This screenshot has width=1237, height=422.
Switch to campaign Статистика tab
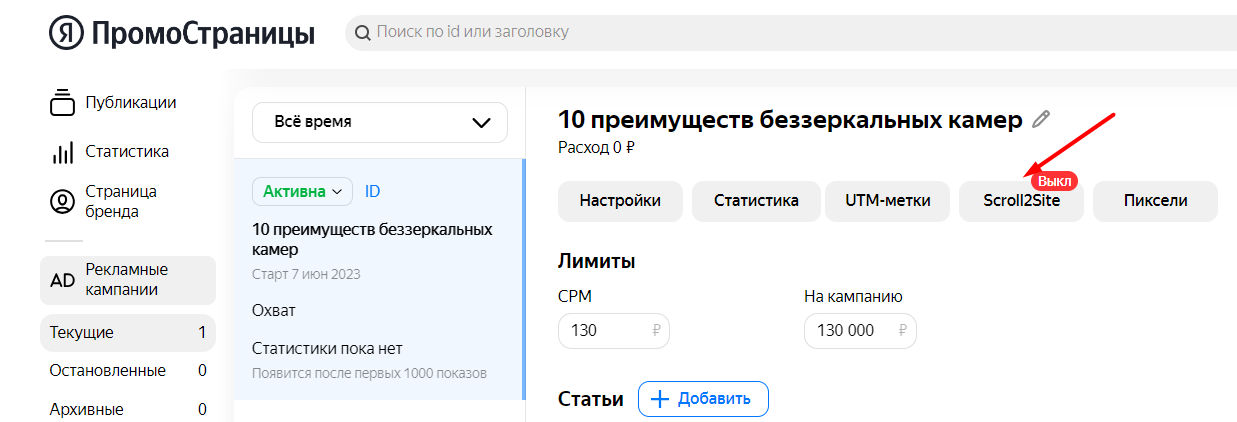point(756,200)
